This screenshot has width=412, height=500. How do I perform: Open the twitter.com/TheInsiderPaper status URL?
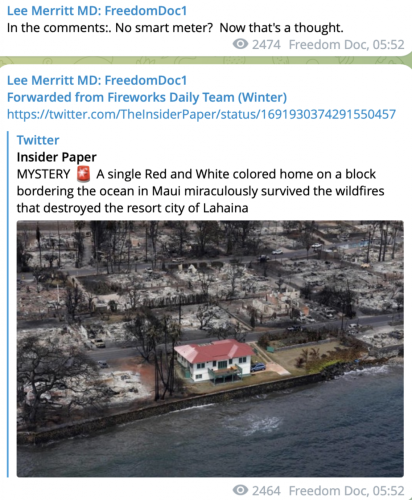pyautogui.click(x=201, y=114)
